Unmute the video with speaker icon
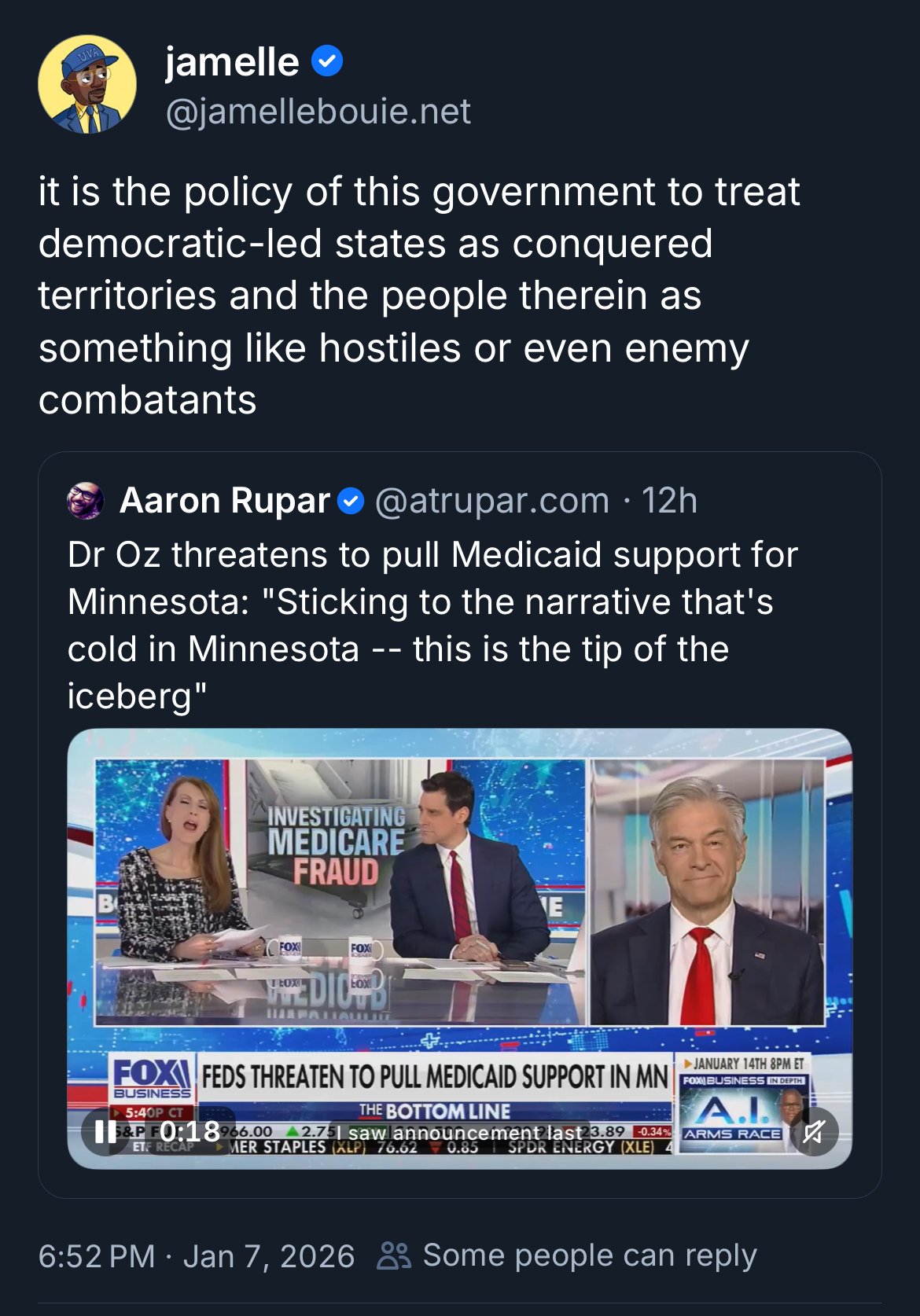 (x=814, y=1131)
